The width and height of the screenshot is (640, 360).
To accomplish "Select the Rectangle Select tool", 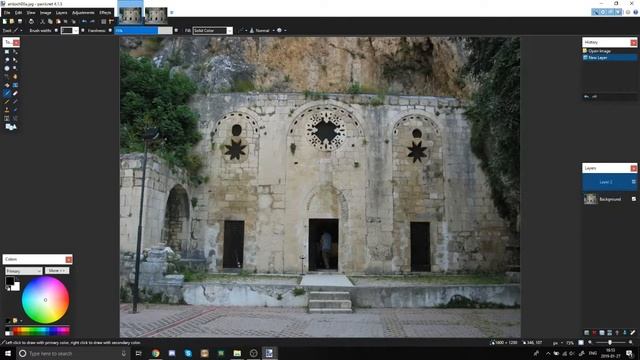I will (x=7, y=52).
